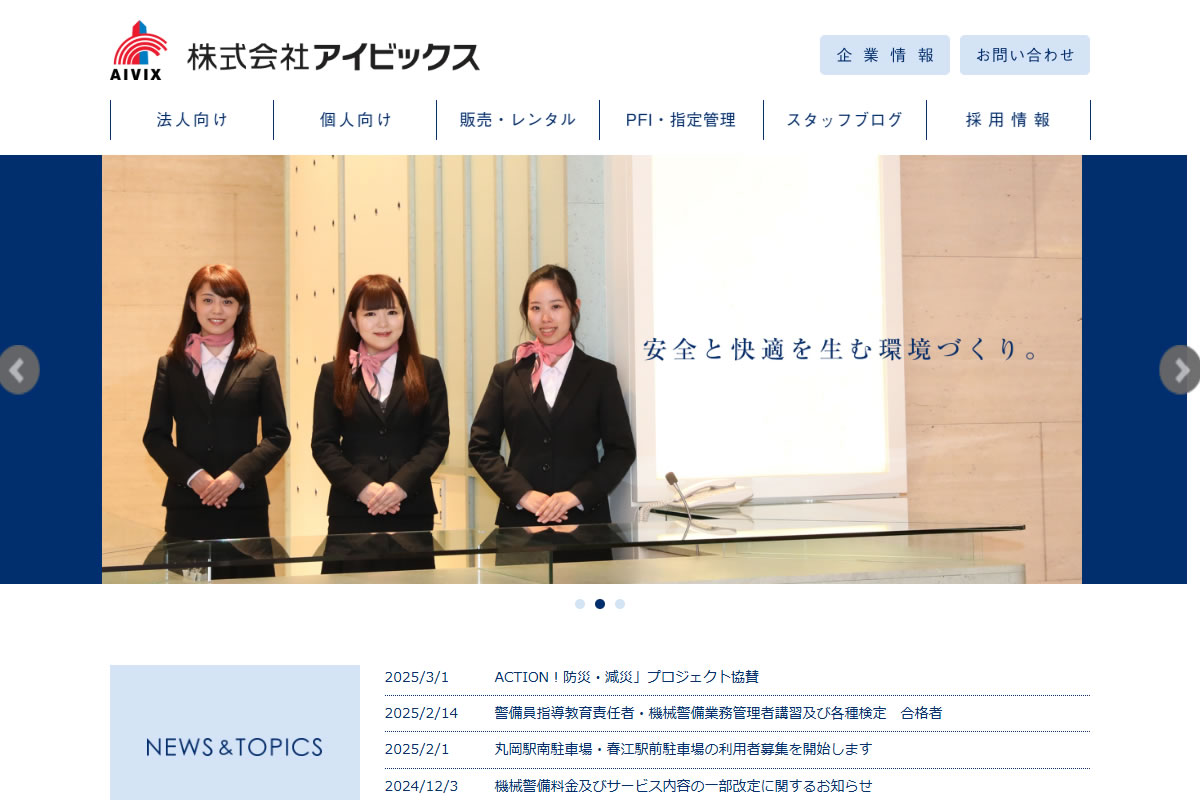Image resolution: width=1200 pixels, height=800 pixels.
Task: Advance carousel with right arrow
Action: point(1181,370)
